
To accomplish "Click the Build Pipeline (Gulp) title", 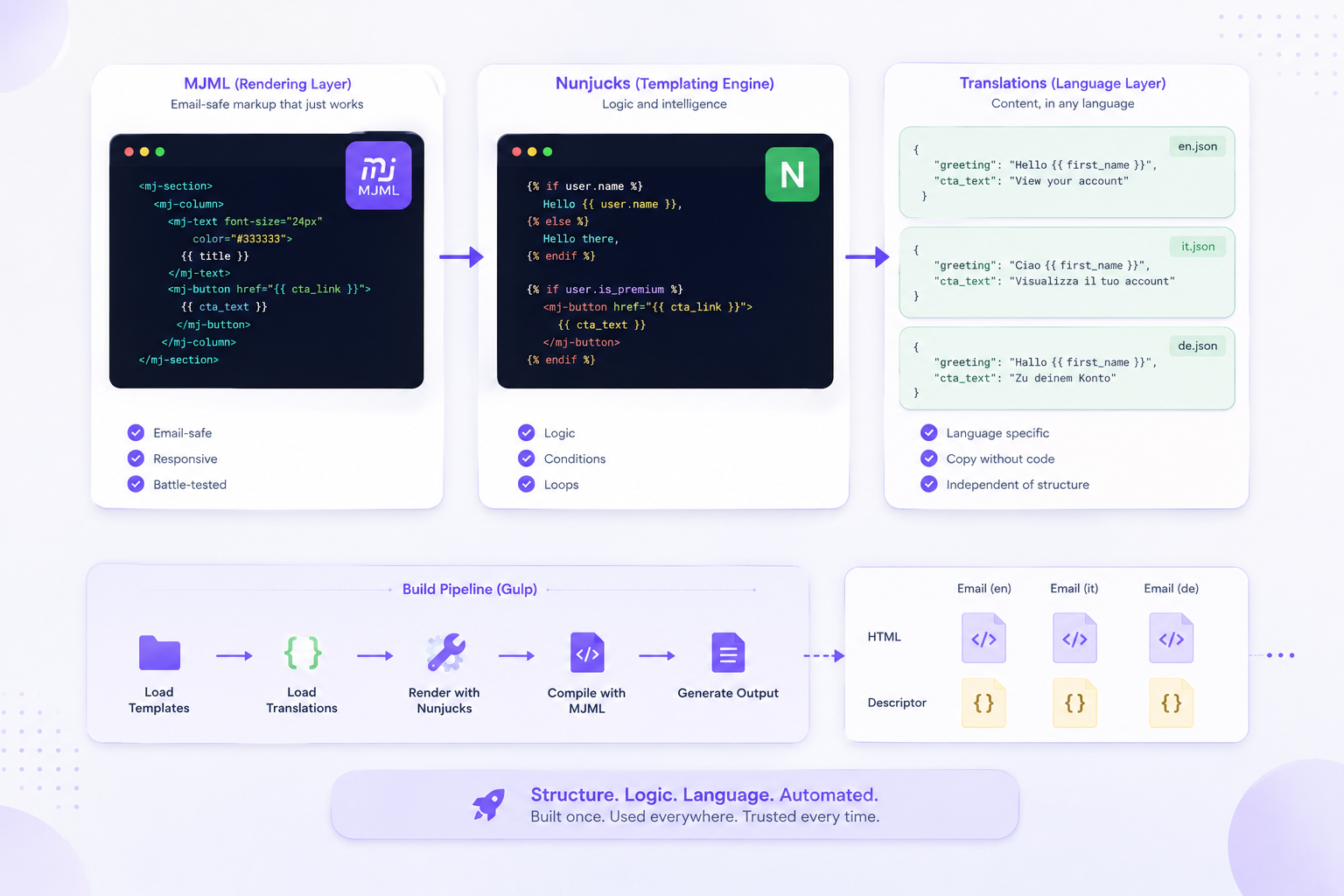I will 470,589.
